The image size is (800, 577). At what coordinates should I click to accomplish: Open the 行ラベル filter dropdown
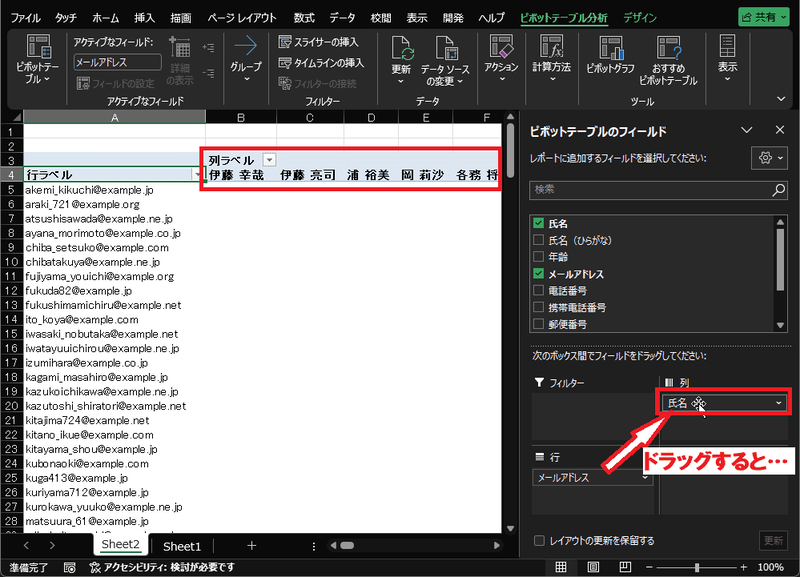point(198,174)
